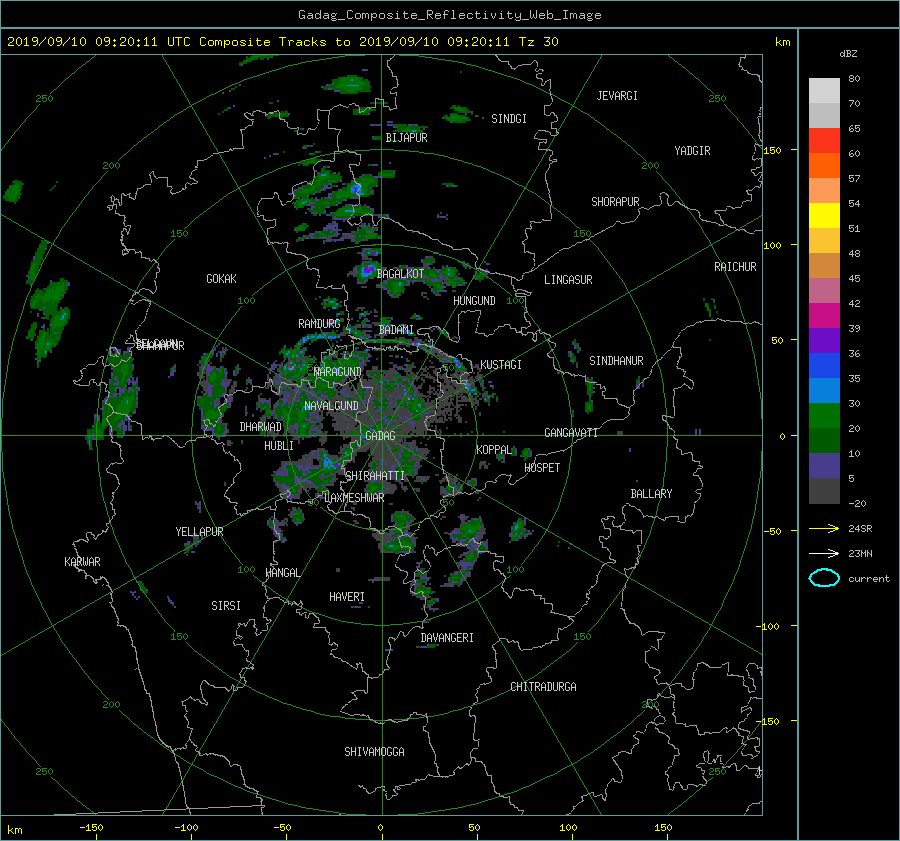Select the LINGASUR city label
This screenshot has height=841, width=900.
pos(568,280)
